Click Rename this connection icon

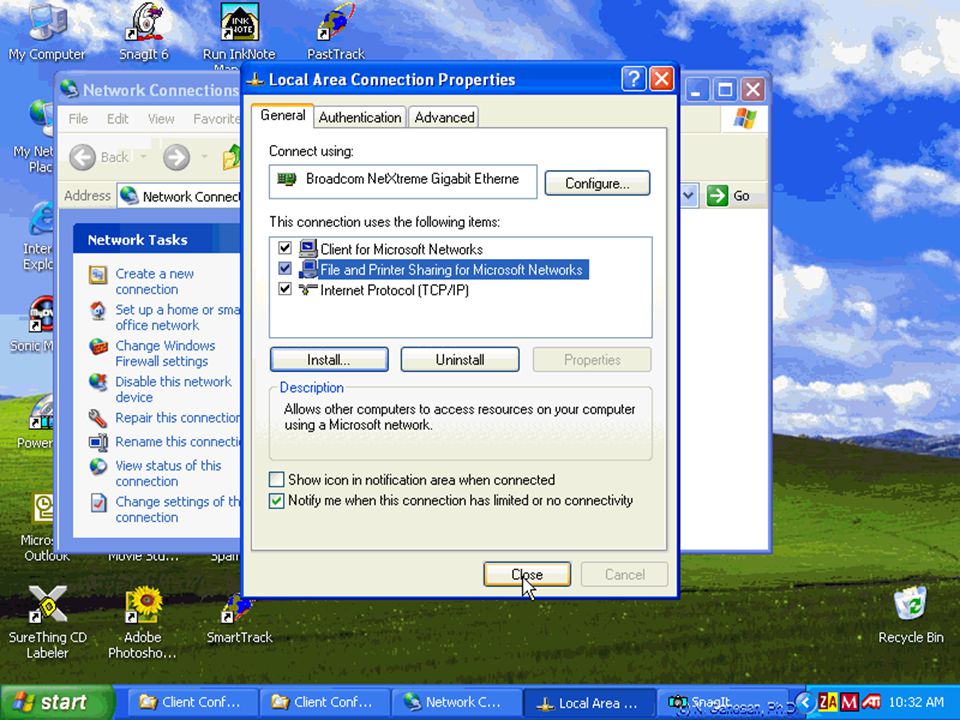[x=98, y=442]
